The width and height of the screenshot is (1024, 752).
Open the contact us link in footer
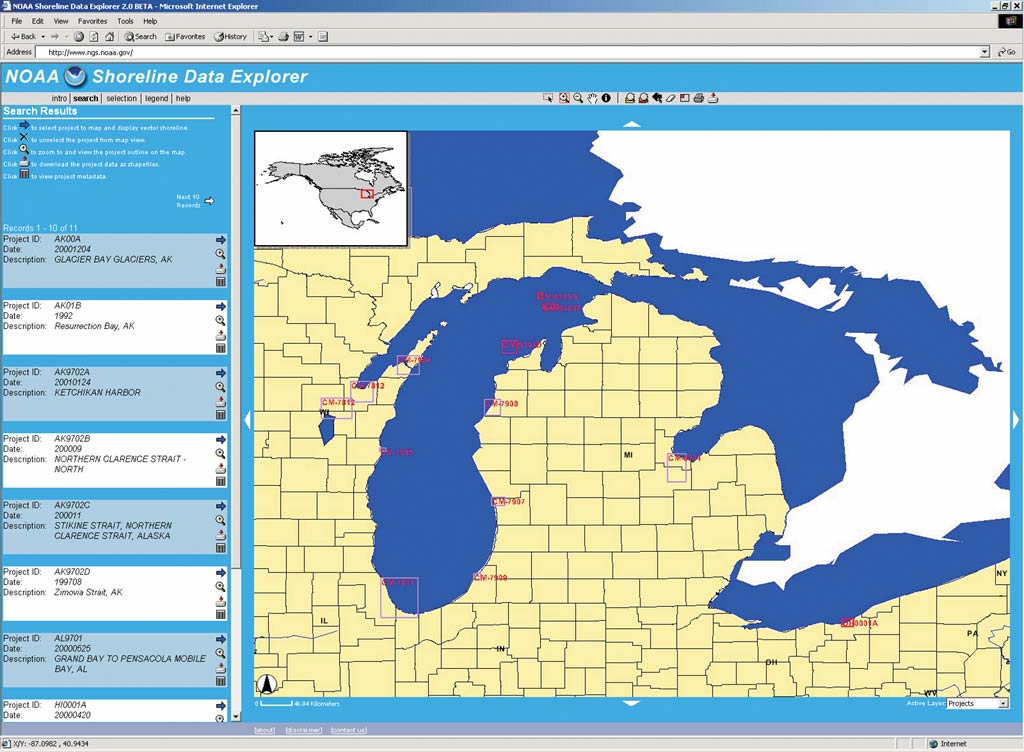[x=349, y=730]
